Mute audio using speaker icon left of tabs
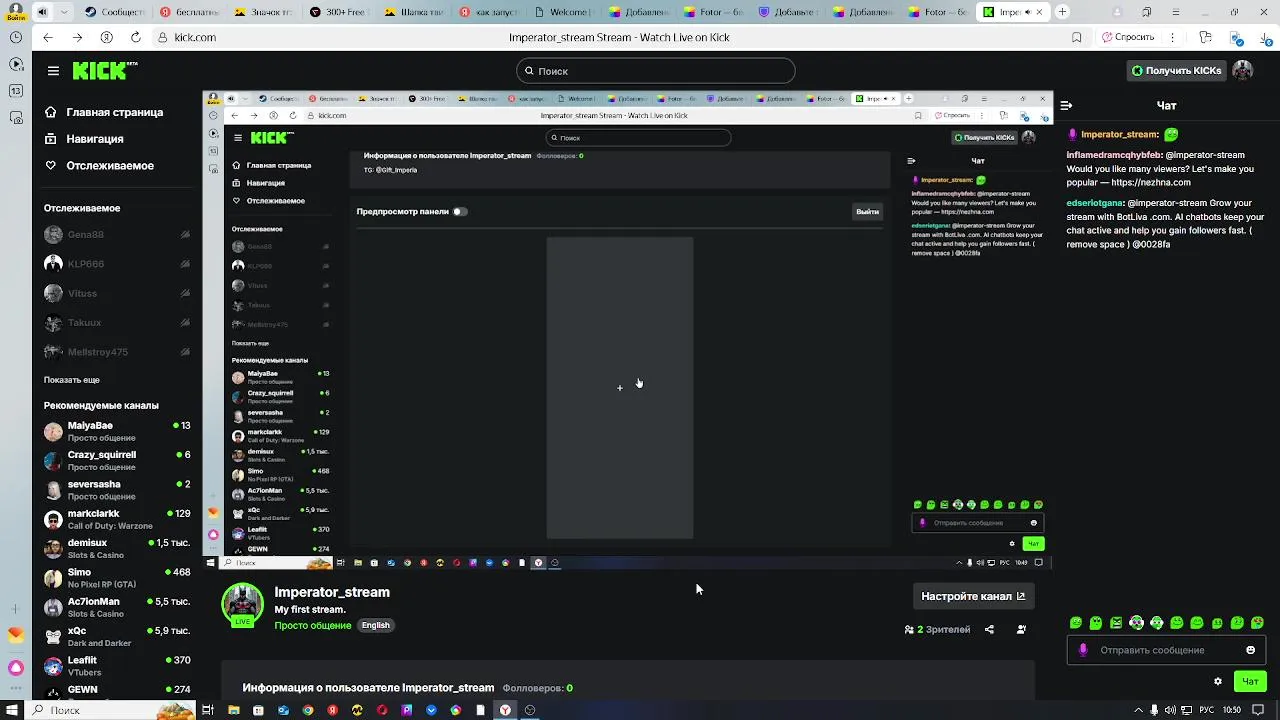Screen dimensions: 1280x720 (x=42, y=12)
